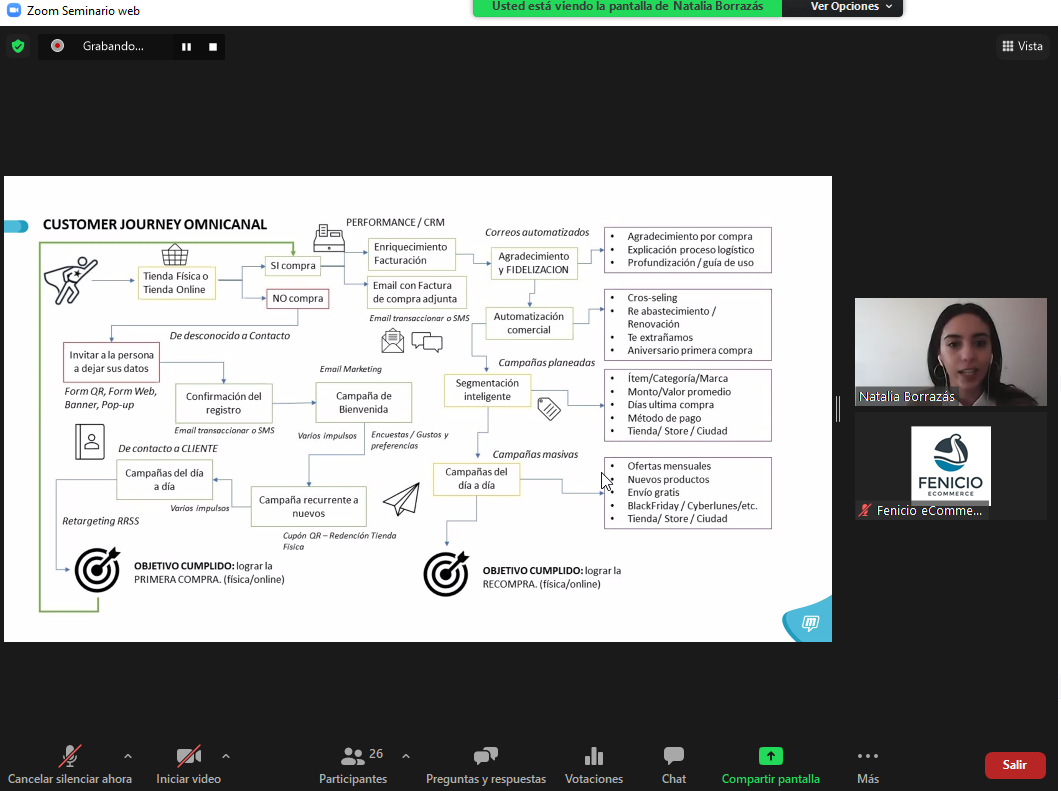Expand video options chevron

click(x=226, y=756)
